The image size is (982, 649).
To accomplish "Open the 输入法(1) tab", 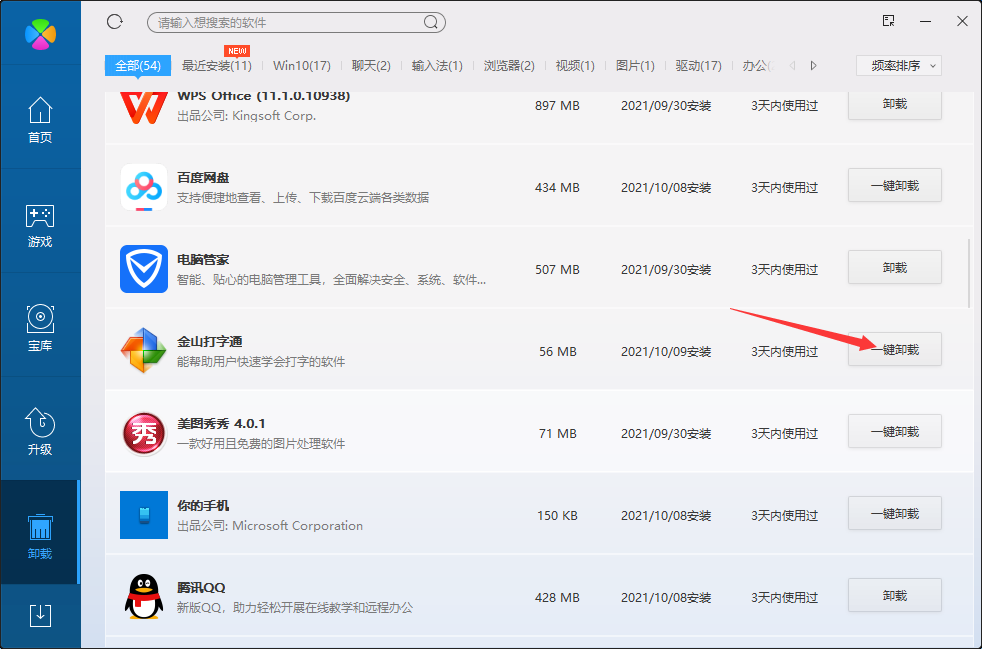I will pyautogui.click(x=437, y=66).
